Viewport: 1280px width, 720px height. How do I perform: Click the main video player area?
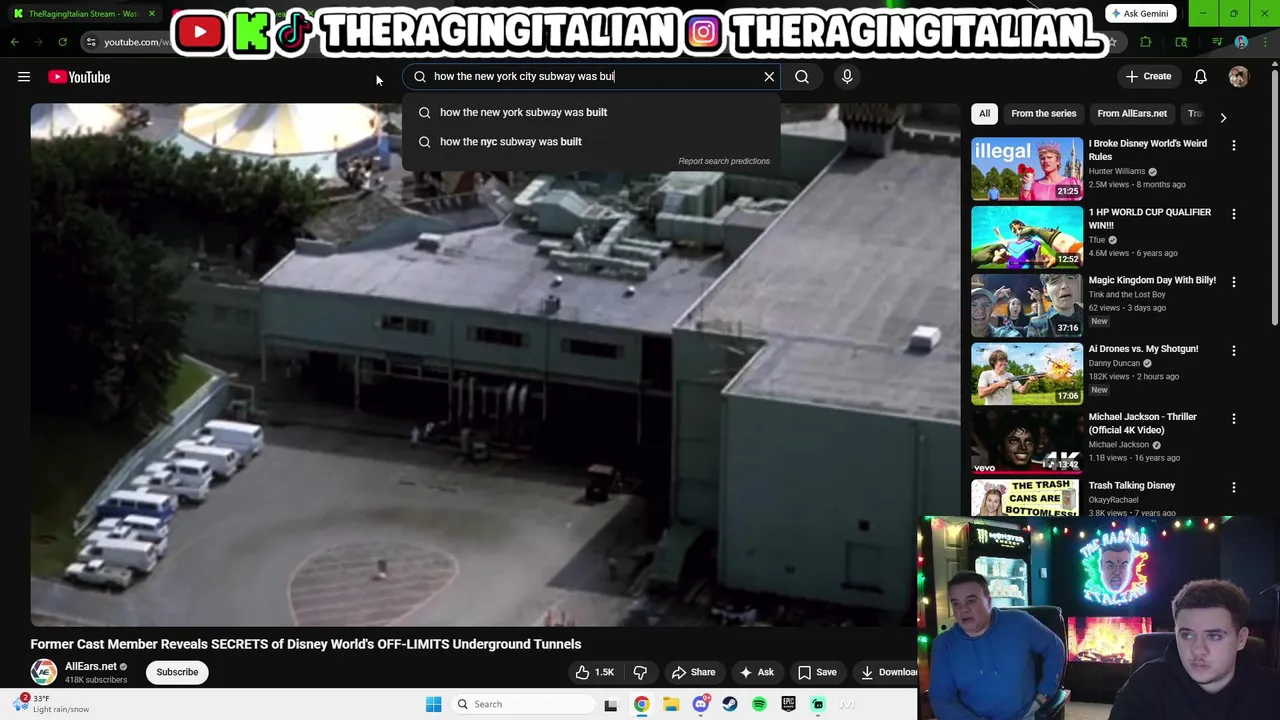(x=495, y=364)
